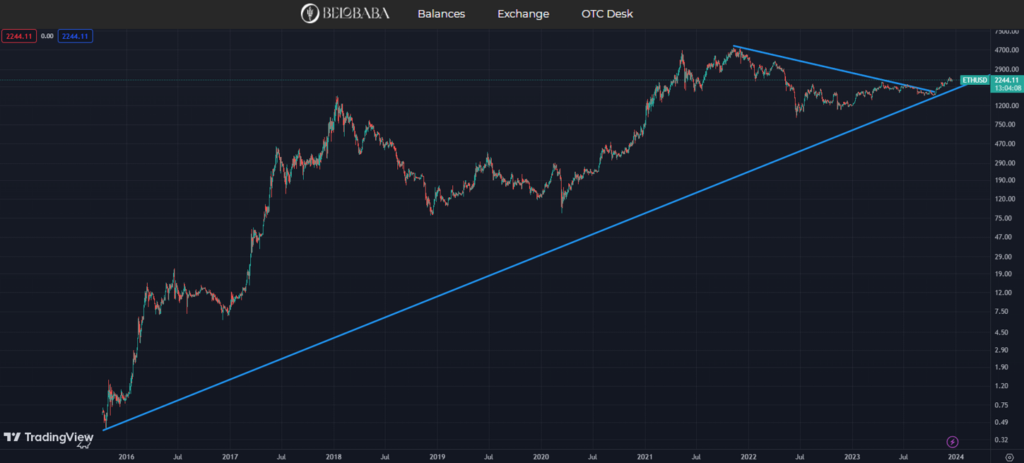Click the 2021 label on time axis
Image resolution: width=1024 pixels, height=463 pixels.
pos(644,455)
